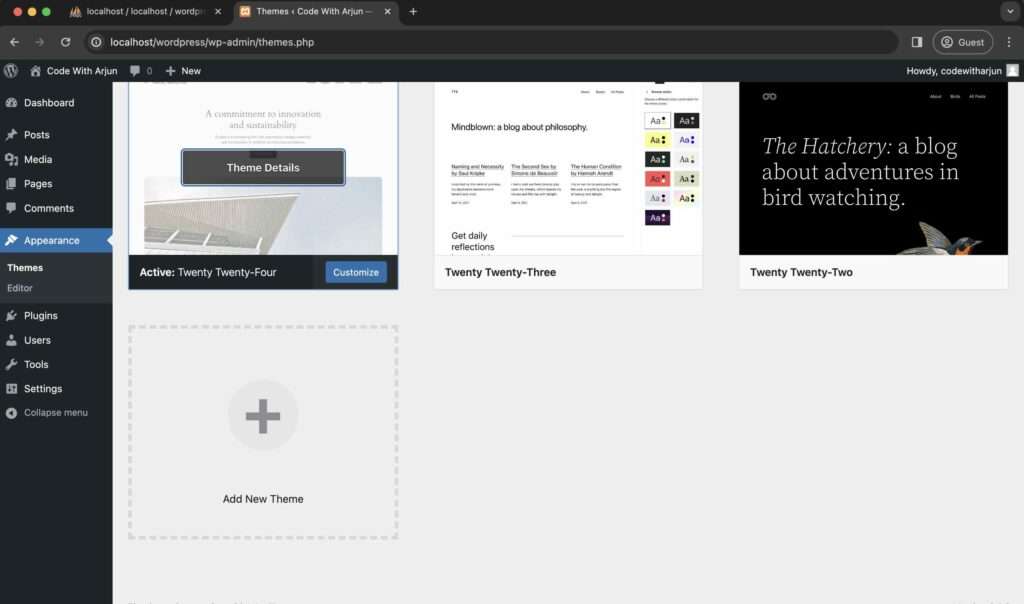Image resolution: width=1024 pixels, height=604 pixels.
Task: Click the browser address bar URL
Action: coord(212,42)
